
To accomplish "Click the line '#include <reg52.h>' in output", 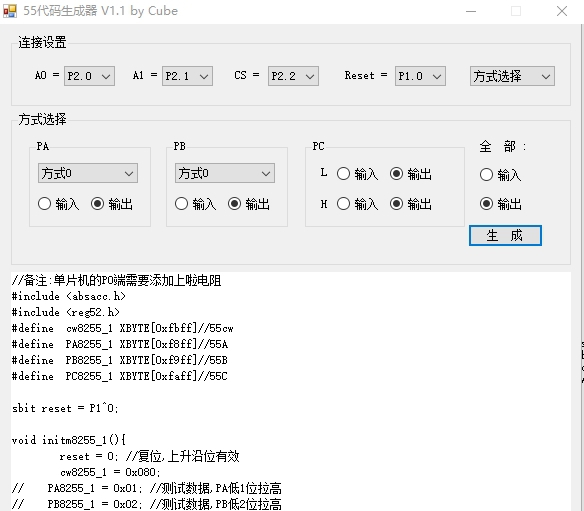I will tap(66, 312).
